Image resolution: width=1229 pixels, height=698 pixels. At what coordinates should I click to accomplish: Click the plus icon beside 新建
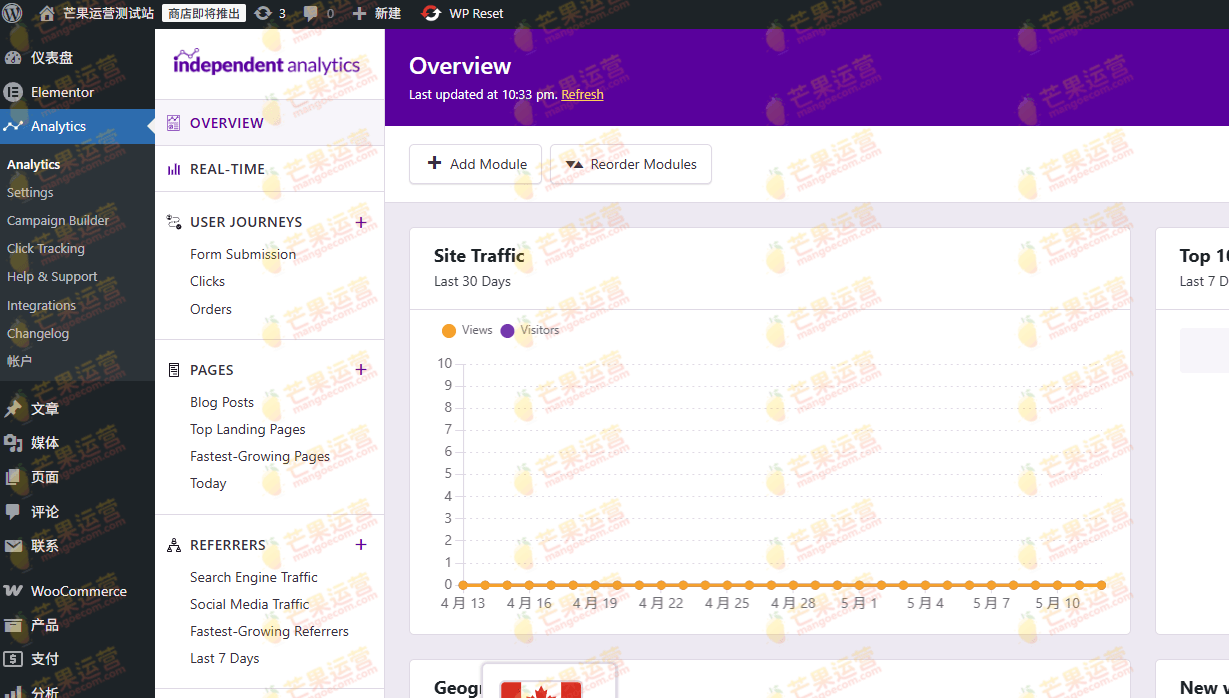click(360, 13)
